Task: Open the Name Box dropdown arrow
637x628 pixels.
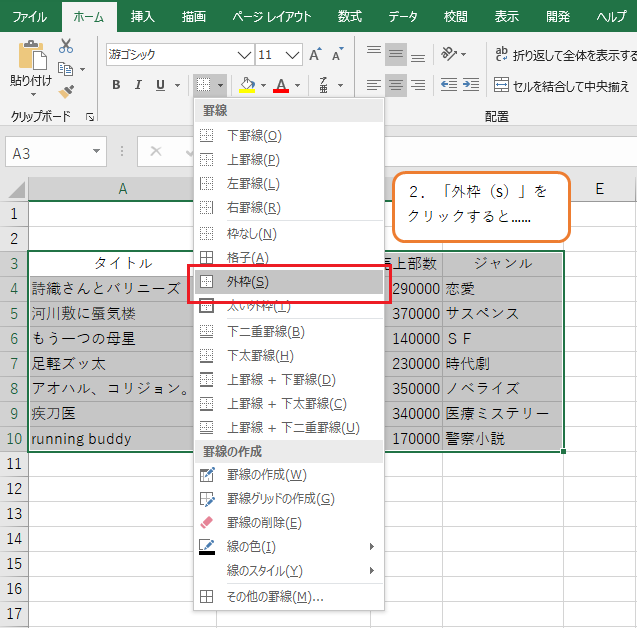Action: [x=96, y=152]
